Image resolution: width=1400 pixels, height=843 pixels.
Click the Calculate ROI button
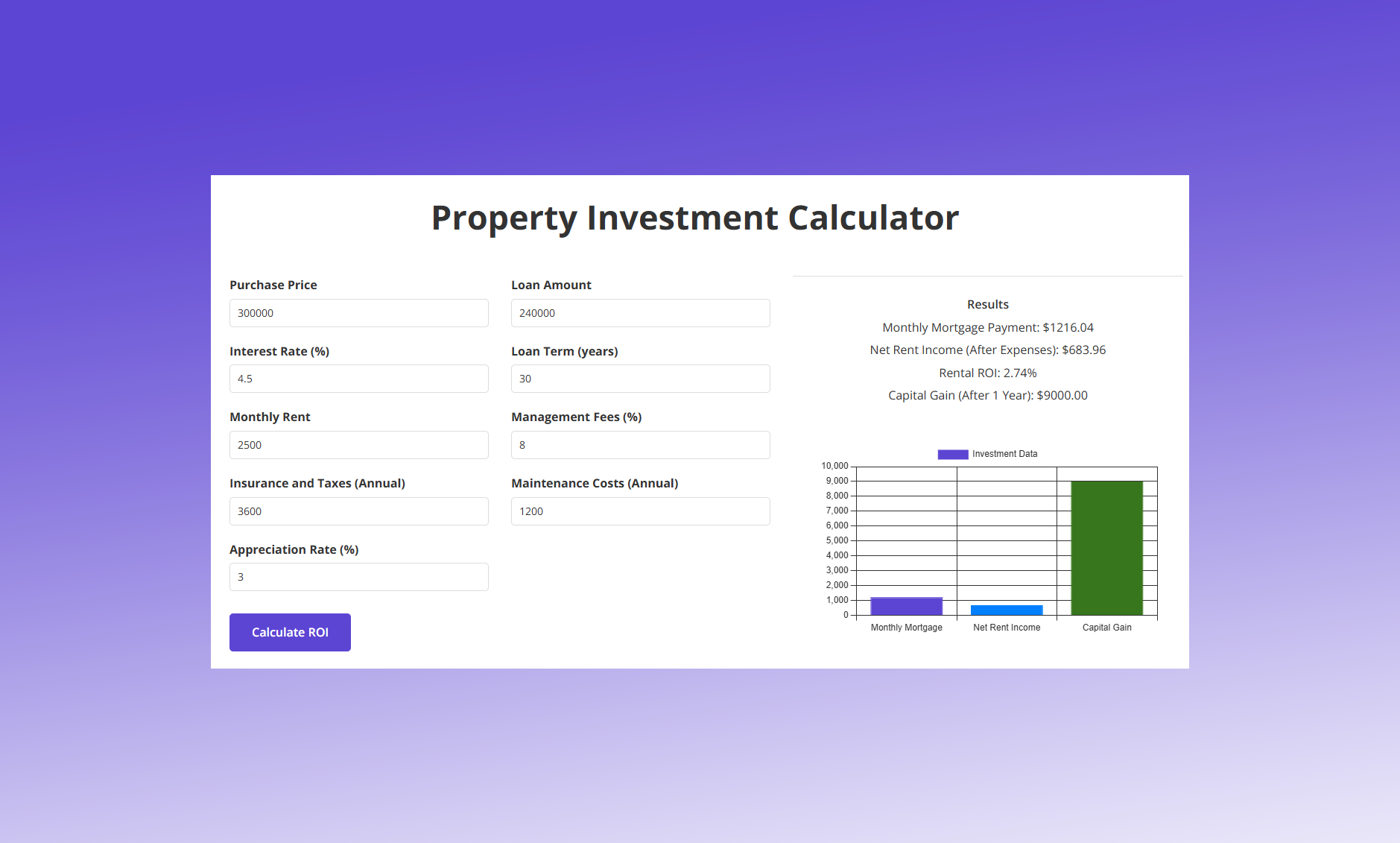click(x=290, y=632)
